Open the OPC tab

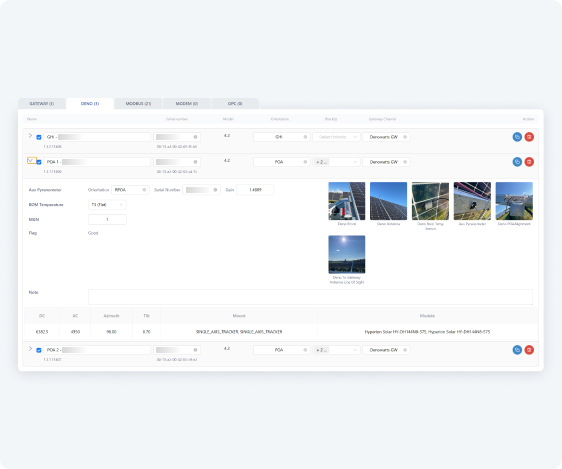pos(235,104)
